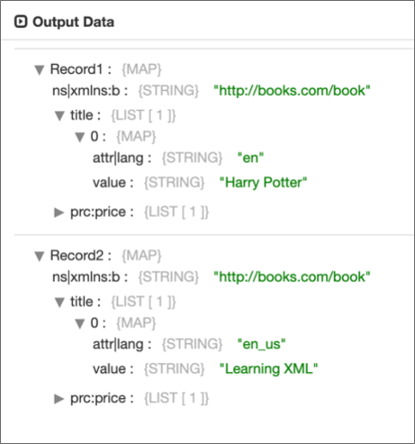Collapse item 0 map under Record1 title

click(80, 137)
